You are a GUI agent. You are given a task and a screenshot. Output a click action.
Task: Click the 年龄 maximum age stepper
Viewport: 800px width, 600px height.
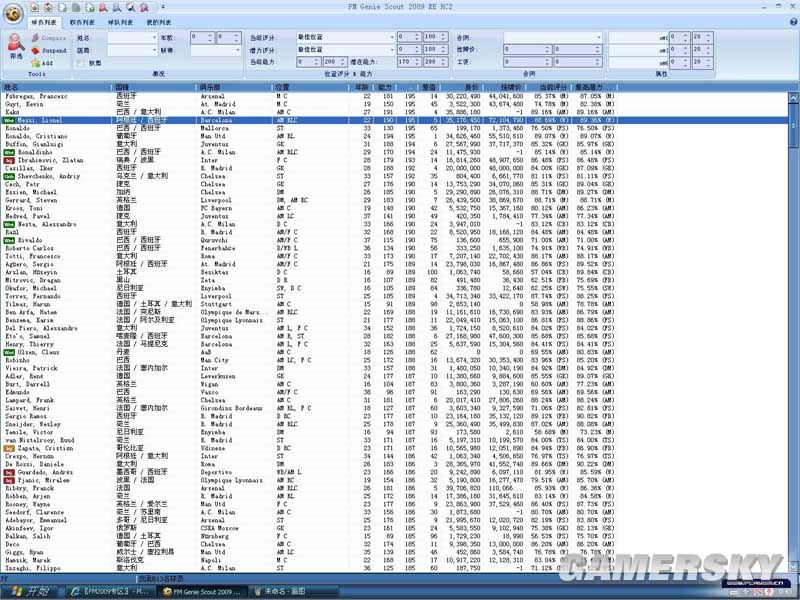pyautogui.click(x=229, y=38)
